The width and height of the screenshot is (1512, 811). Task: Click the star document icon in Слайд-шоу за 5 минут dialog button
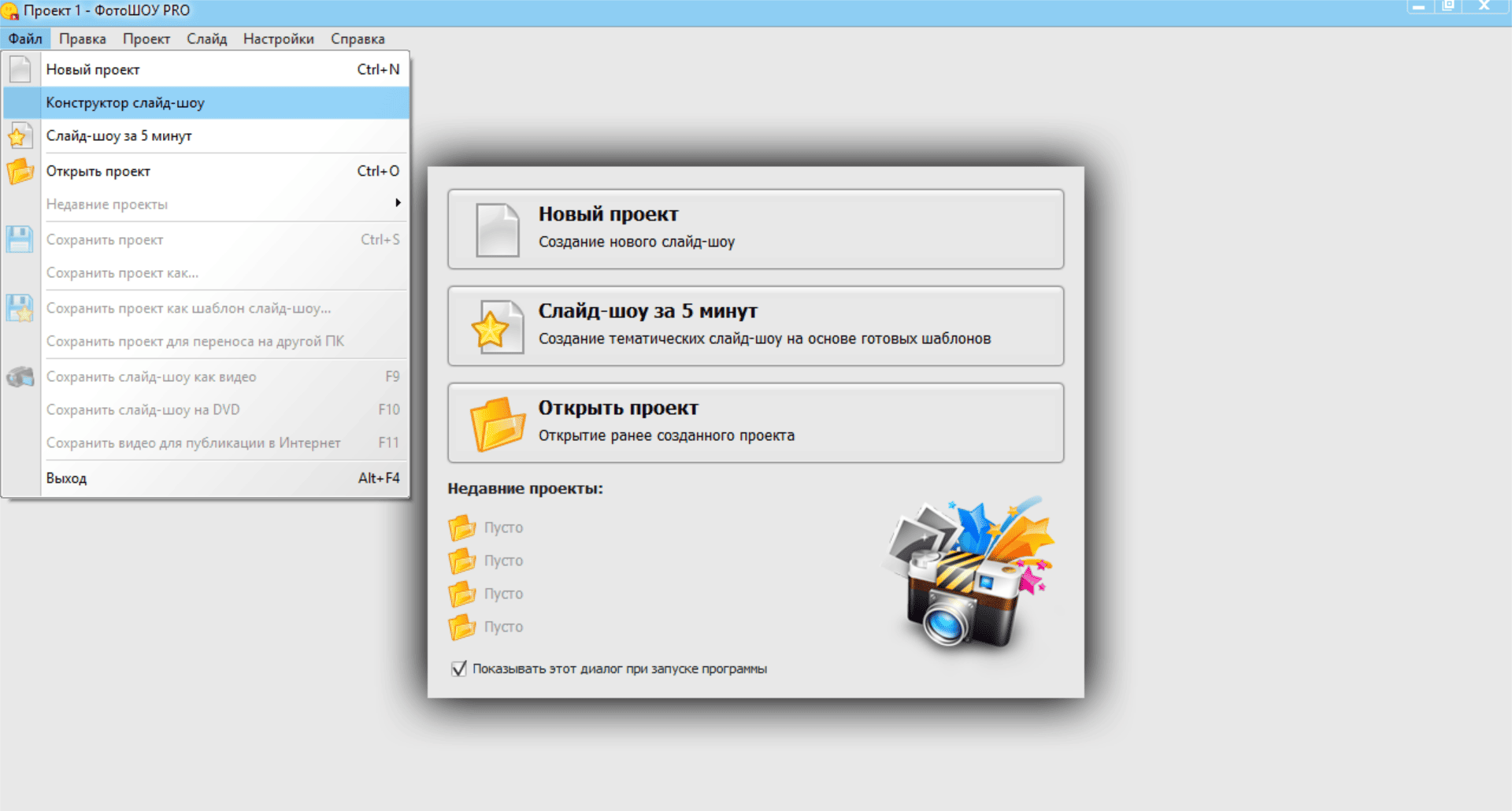pos(498,327)
